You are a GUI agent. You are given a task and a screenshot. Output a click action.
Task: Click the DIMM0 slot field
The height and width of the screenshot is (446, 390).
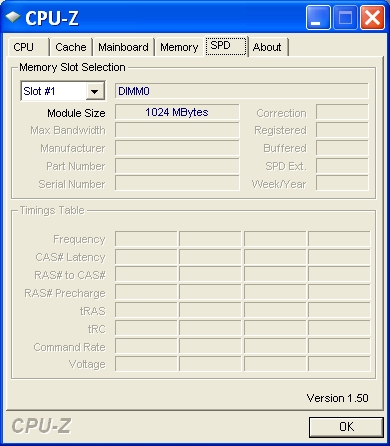click(242, 91)
